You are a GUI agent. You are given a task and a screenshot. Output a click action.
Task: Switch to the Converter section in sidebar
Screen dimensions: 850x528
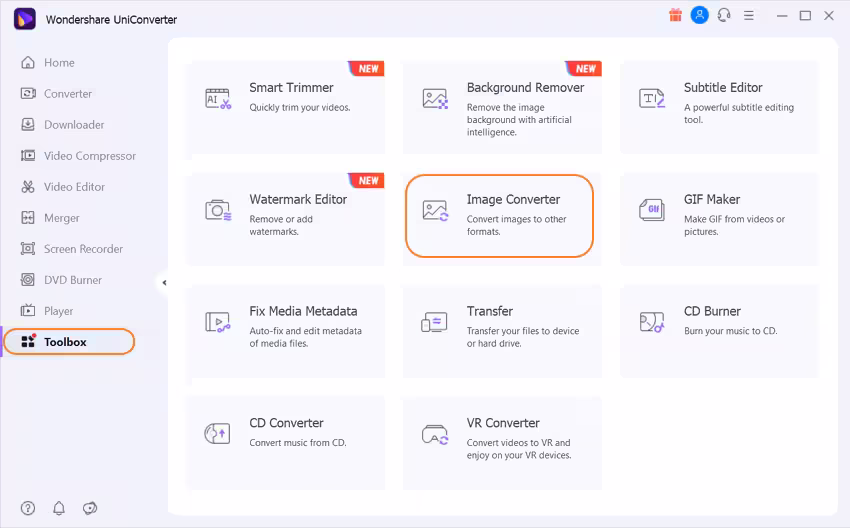point(67,94)
